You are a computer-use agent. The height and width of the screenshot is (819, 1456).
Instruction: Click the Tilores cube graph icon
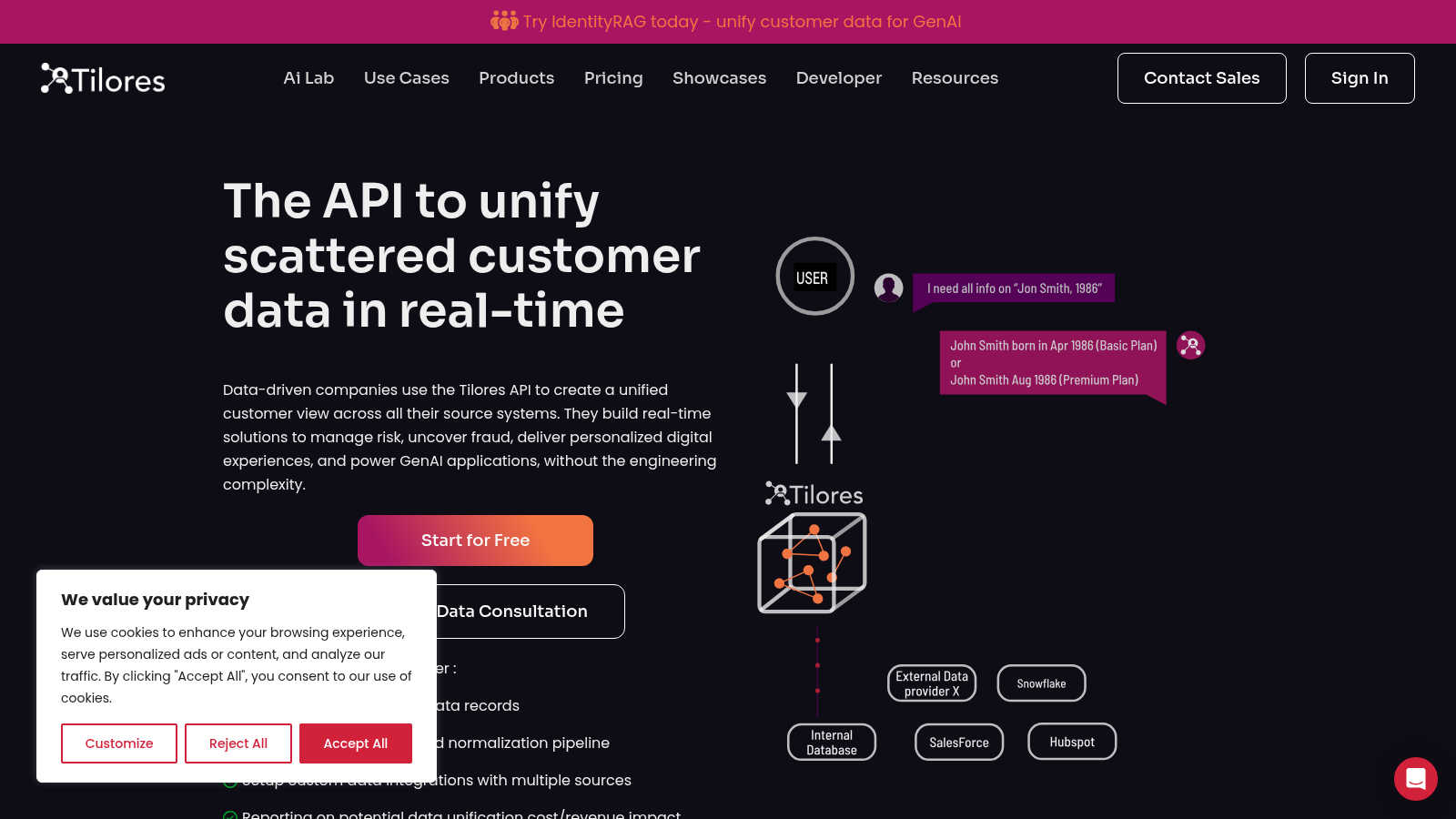tap(812, 562)
